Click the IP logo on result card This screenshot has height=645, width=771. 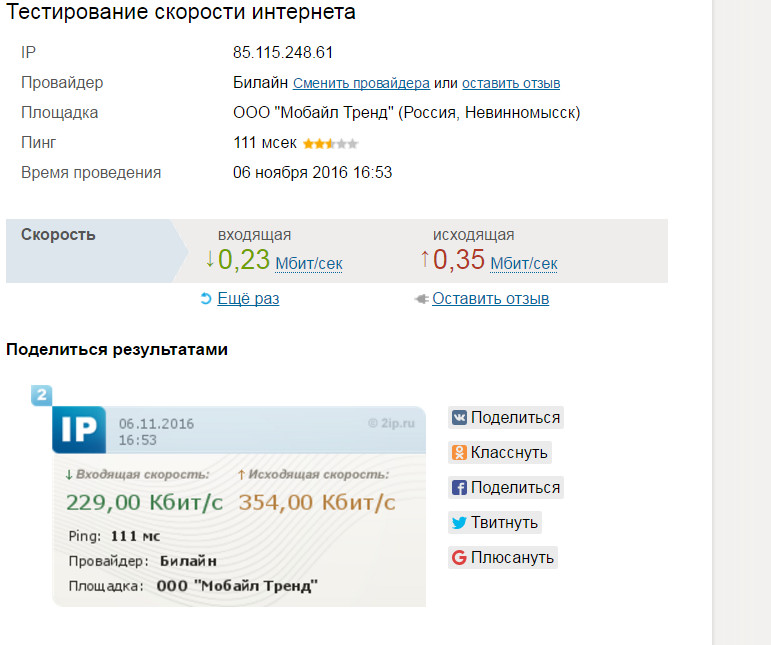click(x=78, y=430)
